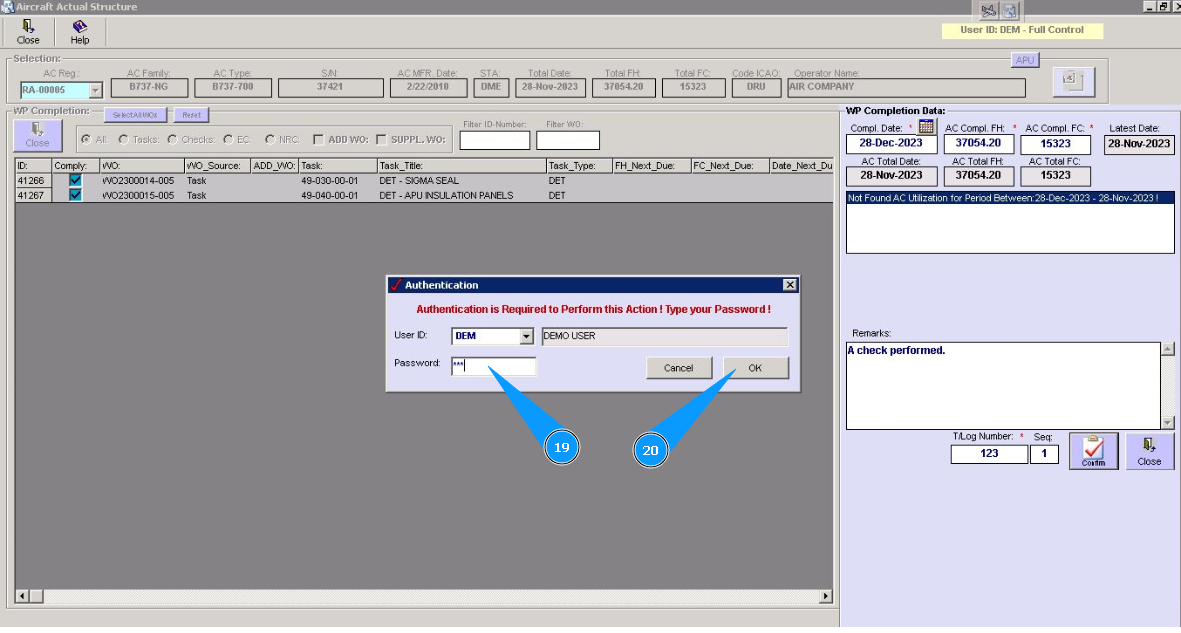Click the Filter ID-Number field
The height and width of the screenshot is (633, 1181).
[495, 140]
